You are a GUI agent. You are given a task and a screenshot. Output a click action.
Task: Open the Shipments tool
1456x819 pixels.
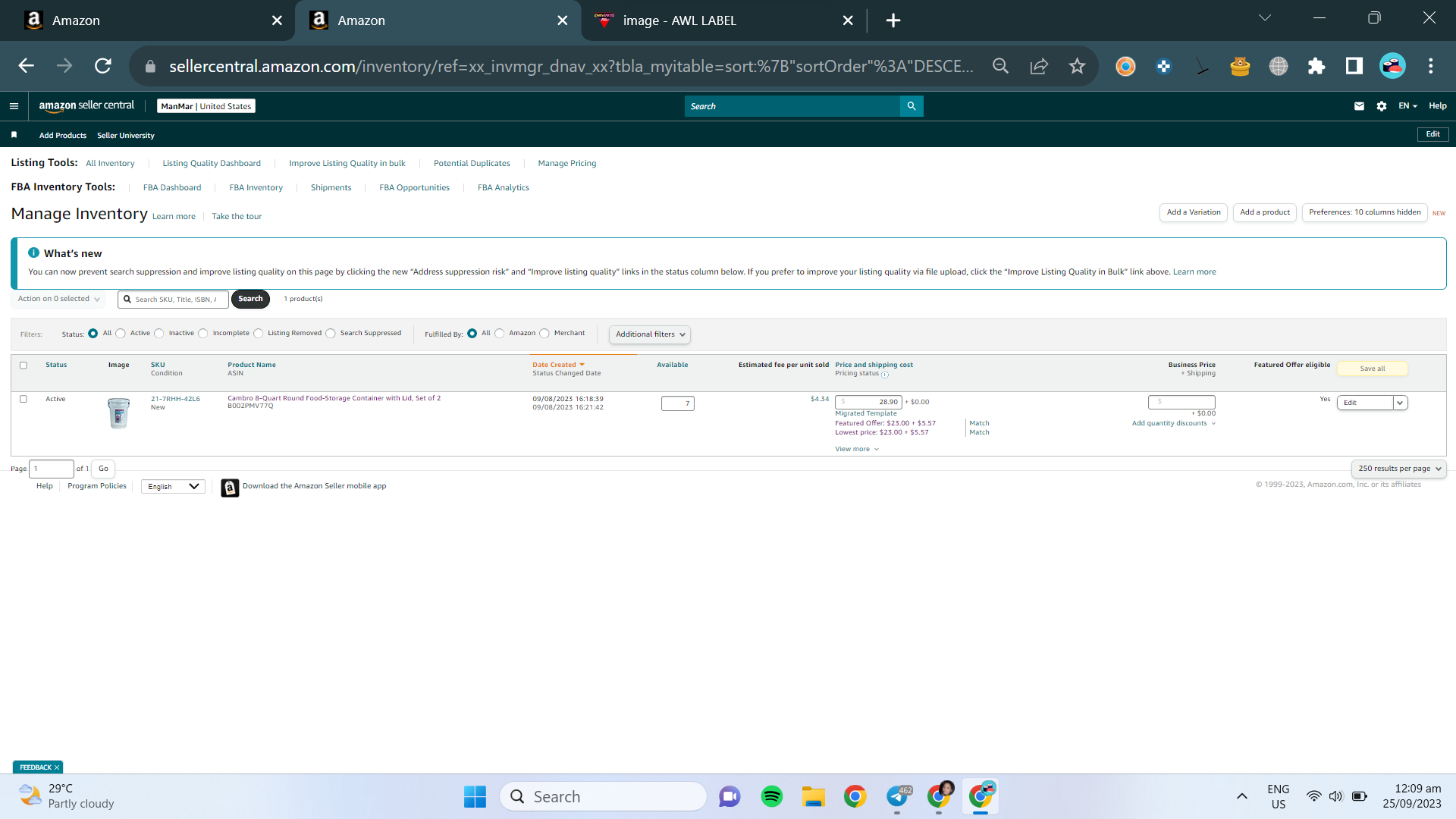[x=331, y=188]
